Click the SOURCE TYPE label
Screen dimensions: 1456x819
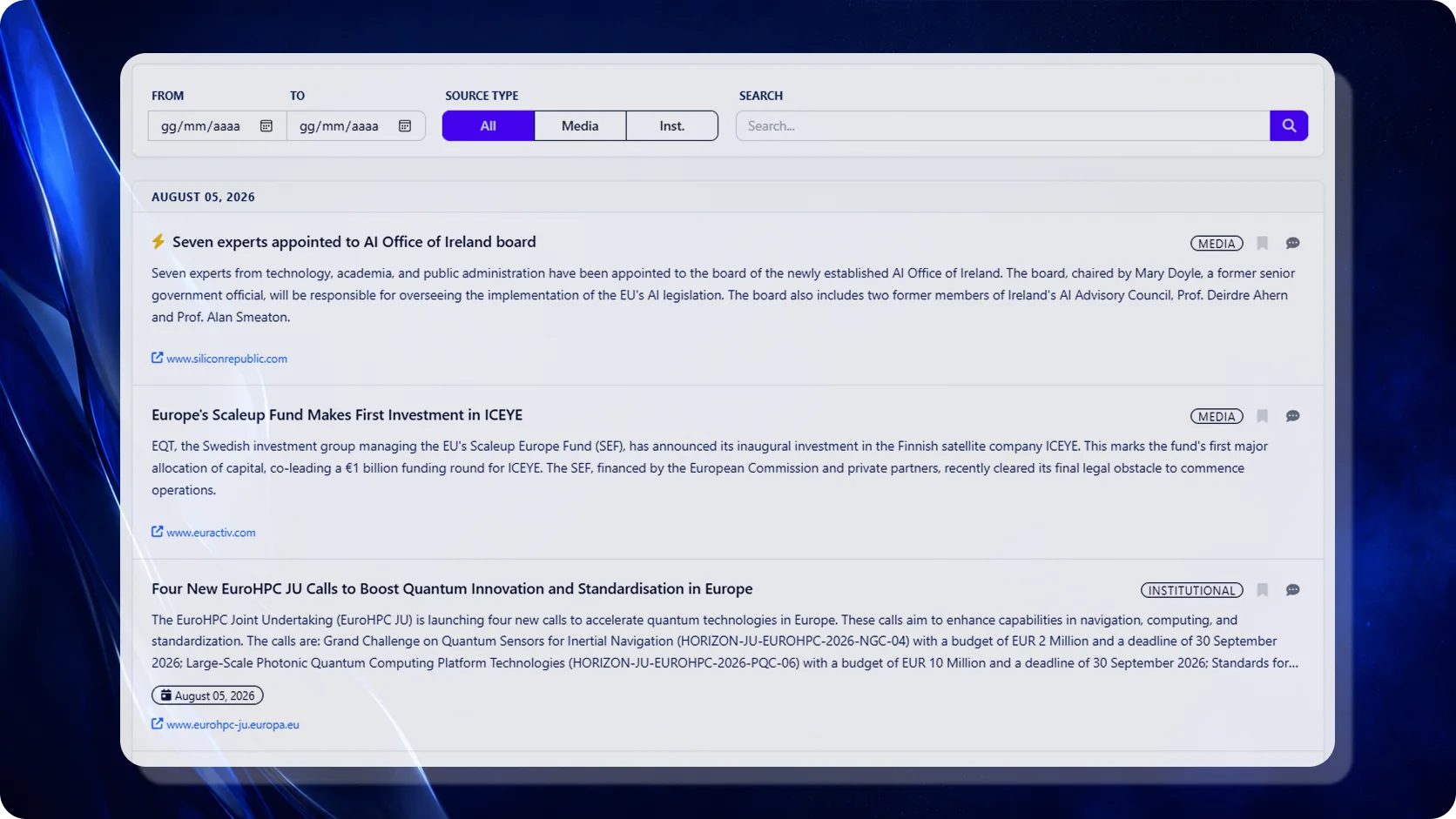coord(482,96)
